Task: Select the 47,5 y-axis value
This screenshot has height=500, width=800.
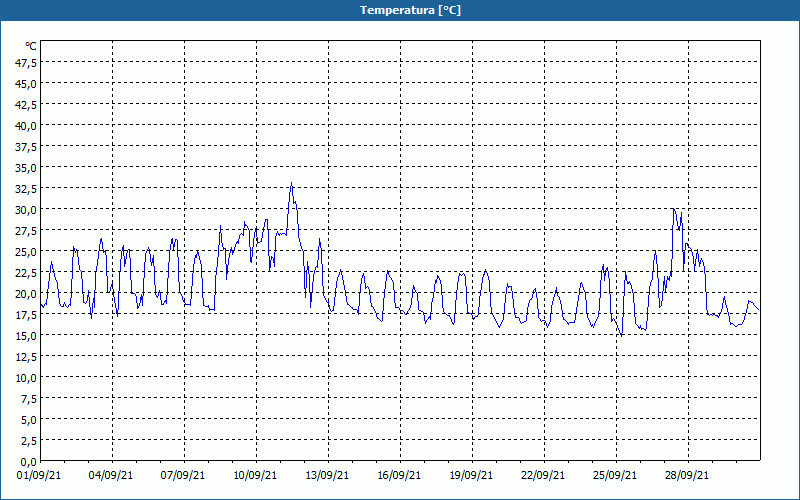Action: [27, 63]
